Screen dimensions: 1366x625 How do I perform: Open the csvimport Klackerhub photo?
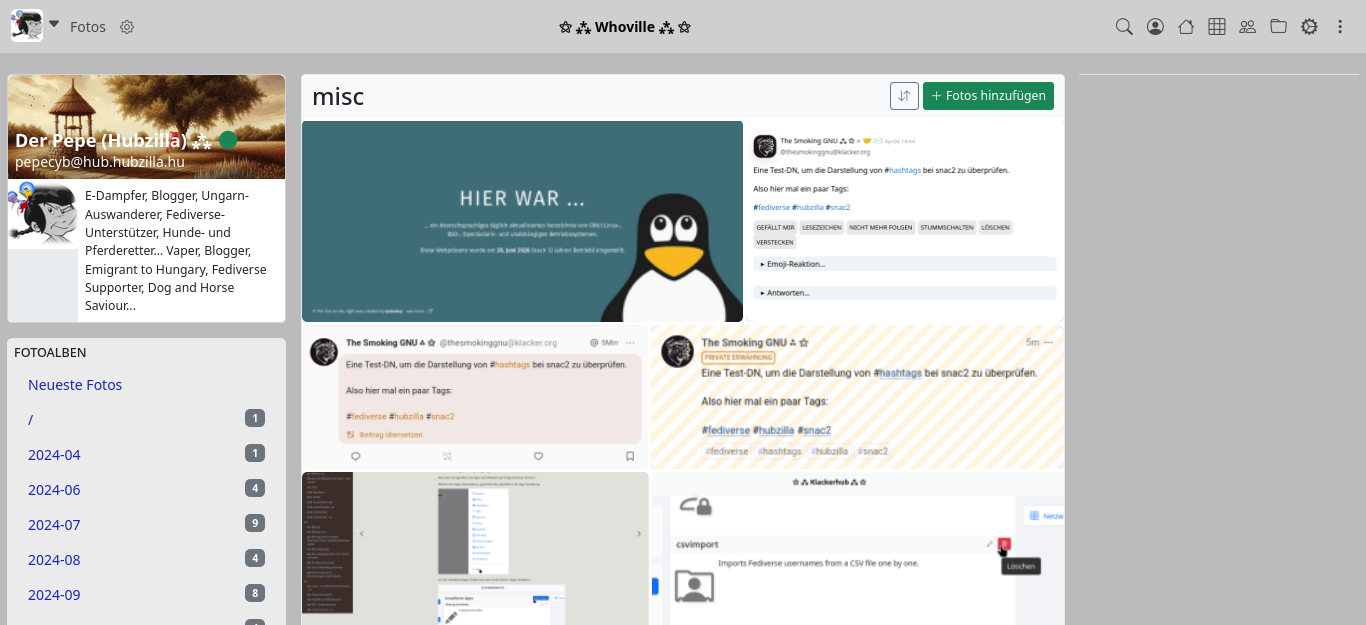857,548
